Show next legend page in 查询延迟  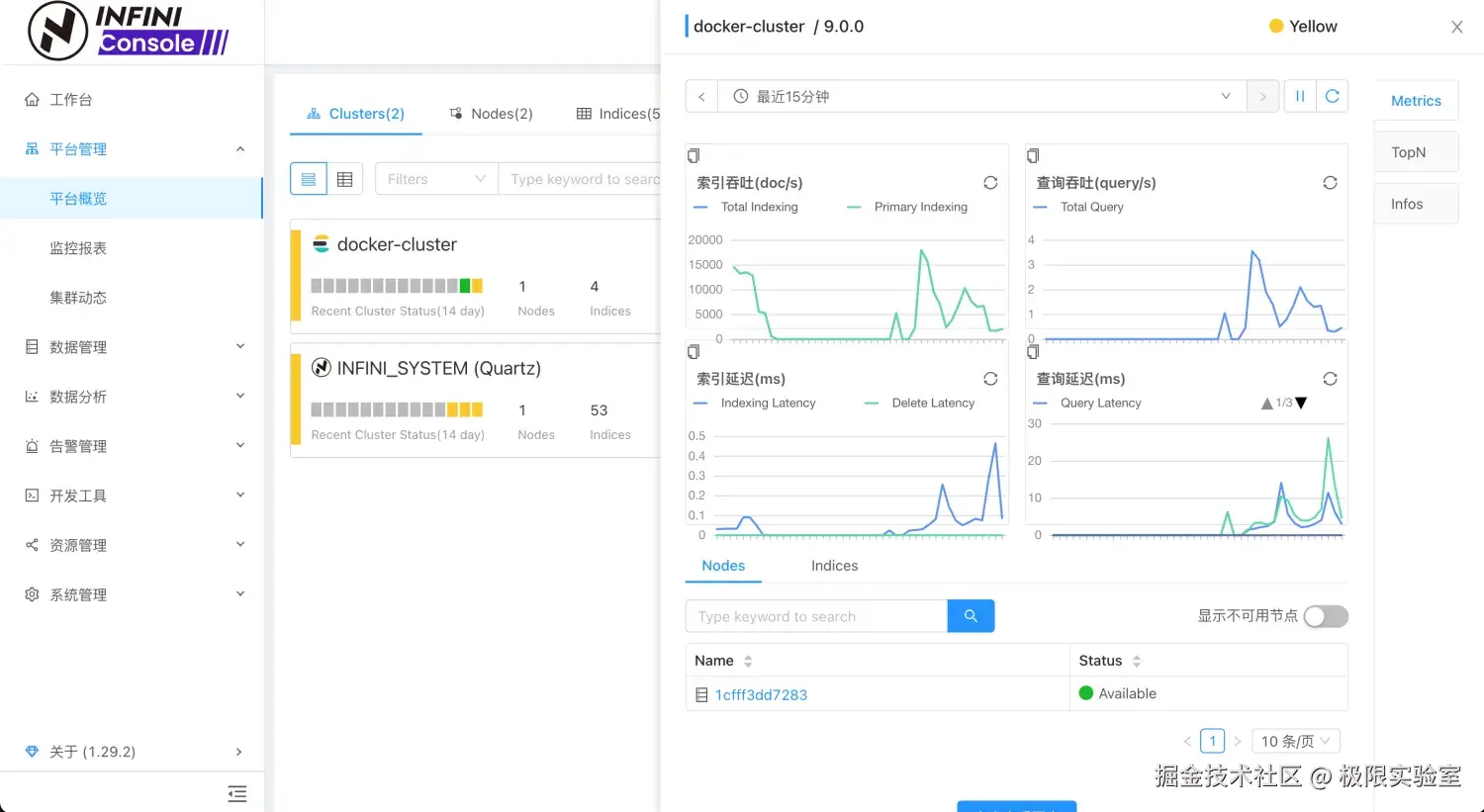[x=1301, y=404]
